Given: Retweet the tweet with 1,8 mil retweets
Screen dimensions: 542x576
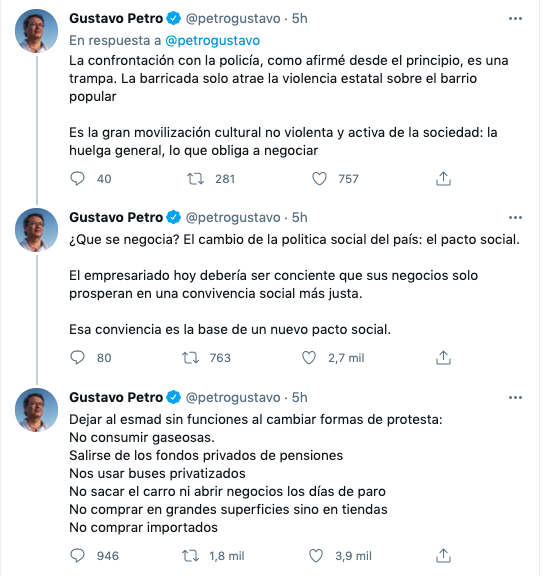Looking at the screenshot, I should coord(190,556).
